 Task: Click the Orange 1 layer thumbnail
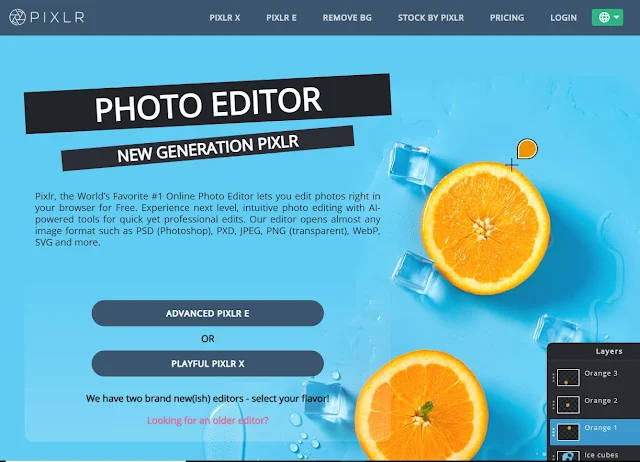tap(568, 432)
